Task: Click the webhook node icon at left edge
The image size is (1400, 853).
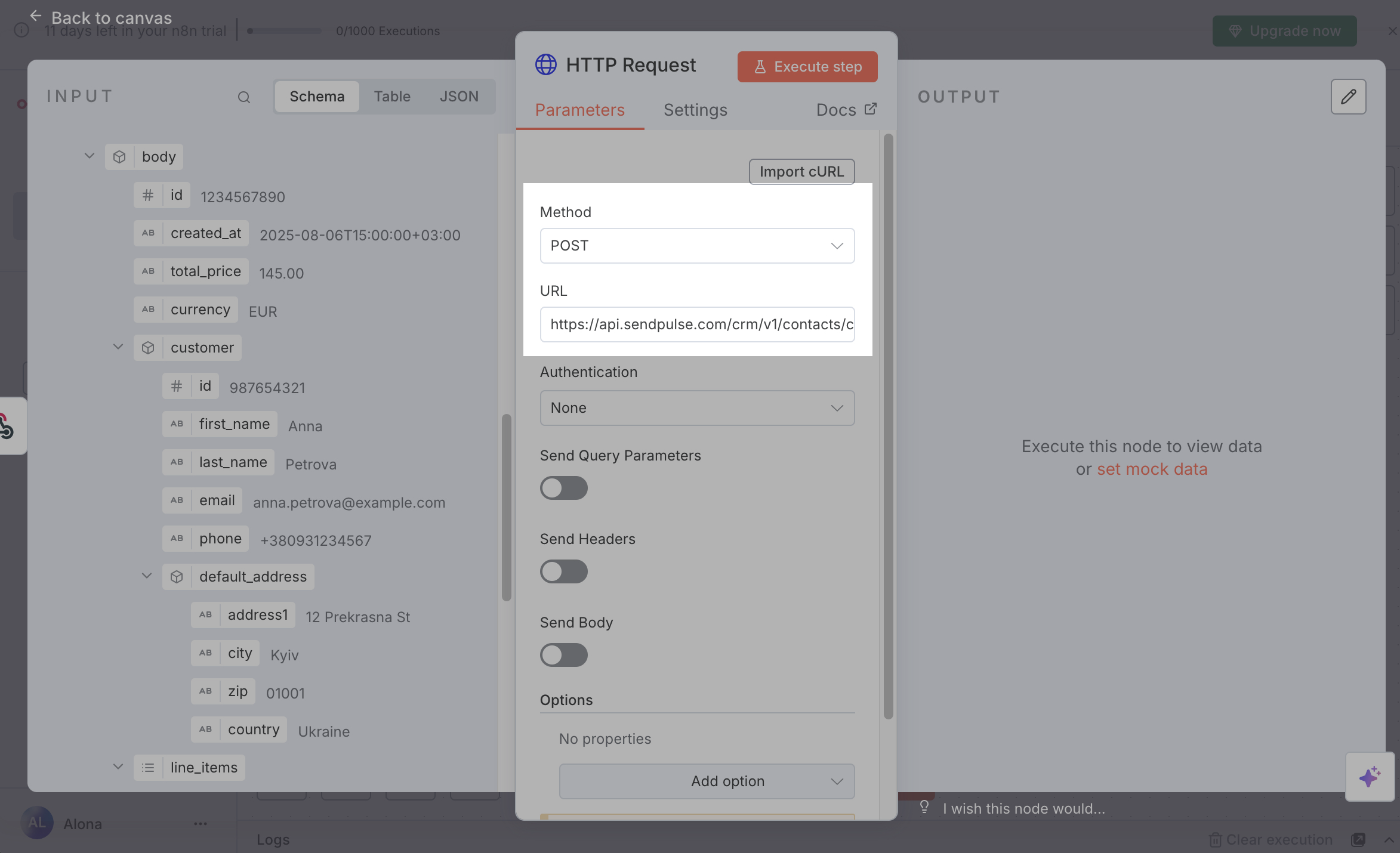Action: tap(7, 426)
